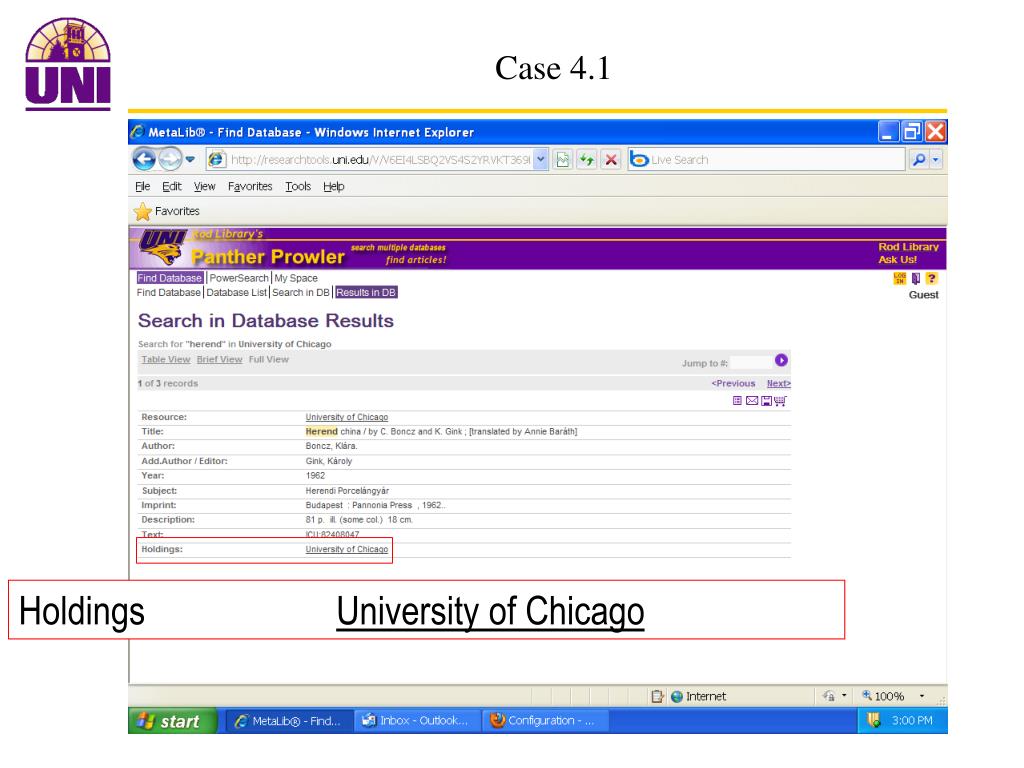
Task: Click the imprint 'Budapest : Pannonia Press'
Action: [x=359, y=505]
